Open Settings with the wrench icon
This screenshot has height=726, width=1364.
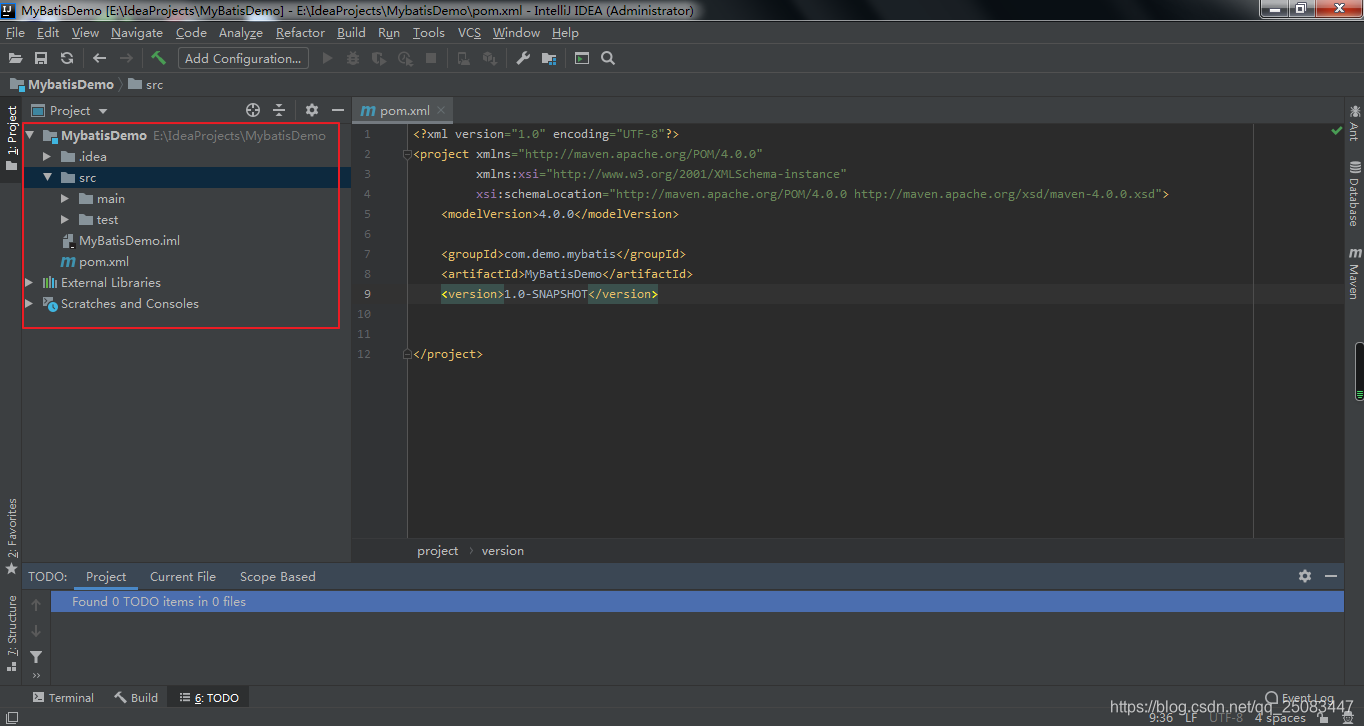[x=523, y=58]
